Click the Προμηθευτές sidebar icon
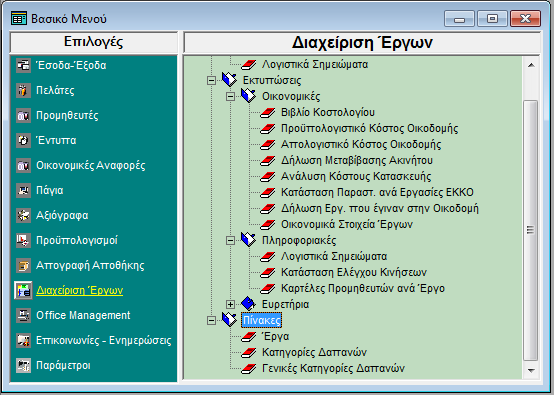Viewport: 554px width, 395px height. click(23, 116)
